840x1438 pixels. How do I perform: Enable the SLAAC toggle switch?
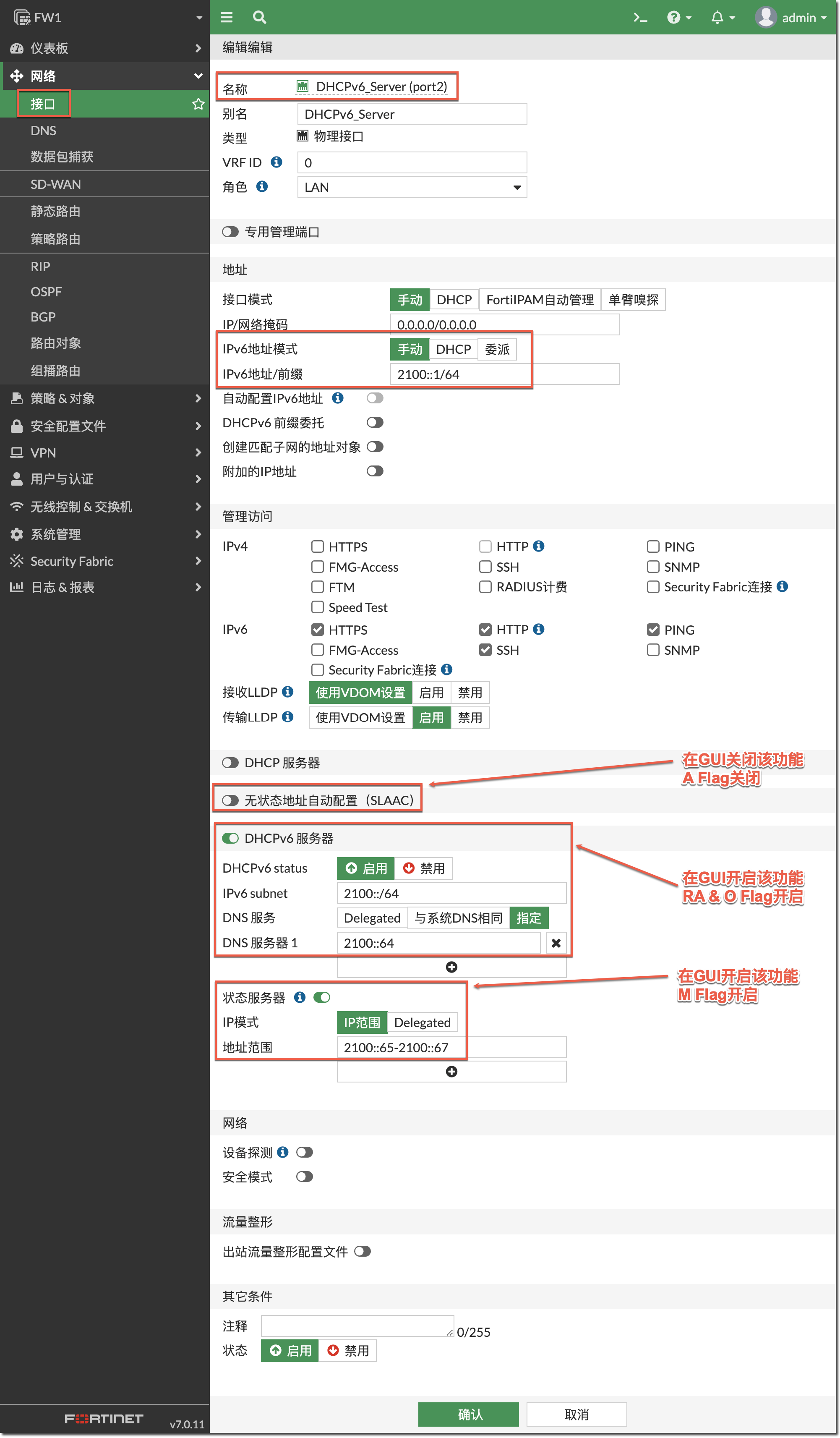(230, 800)
